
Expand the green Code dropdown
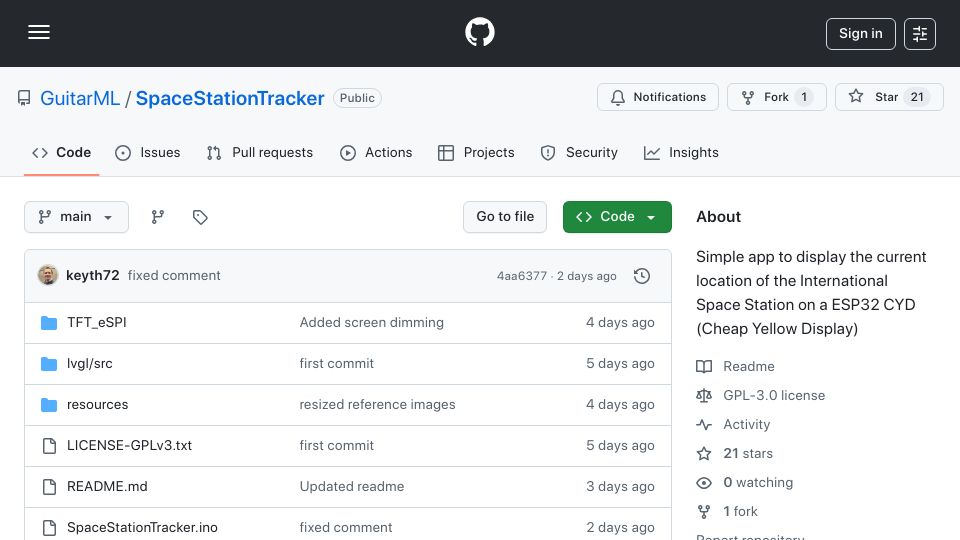point(617,217)
